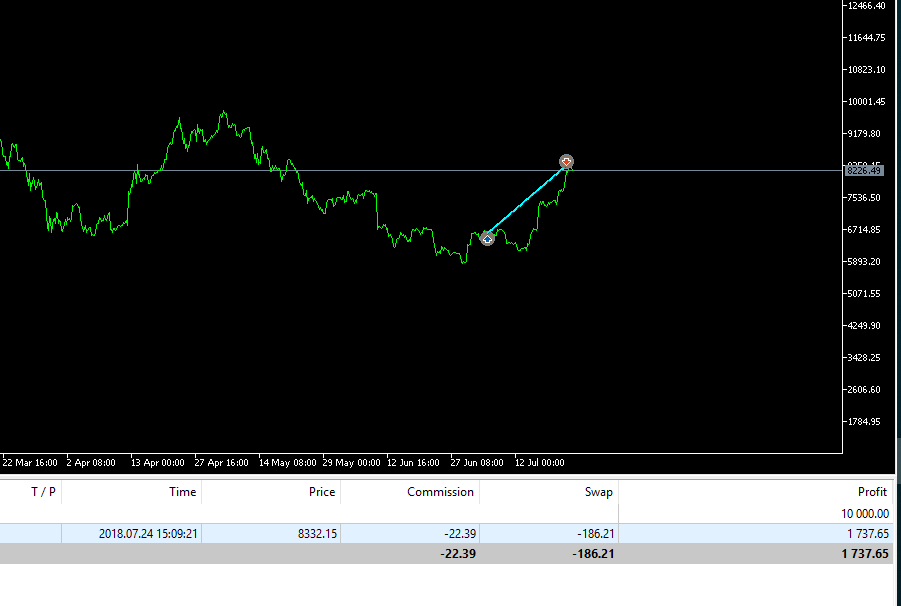Select the horizontal current price line
Image resolution: width=901 pixels, height=606 pixels.
tap(300, 171)
